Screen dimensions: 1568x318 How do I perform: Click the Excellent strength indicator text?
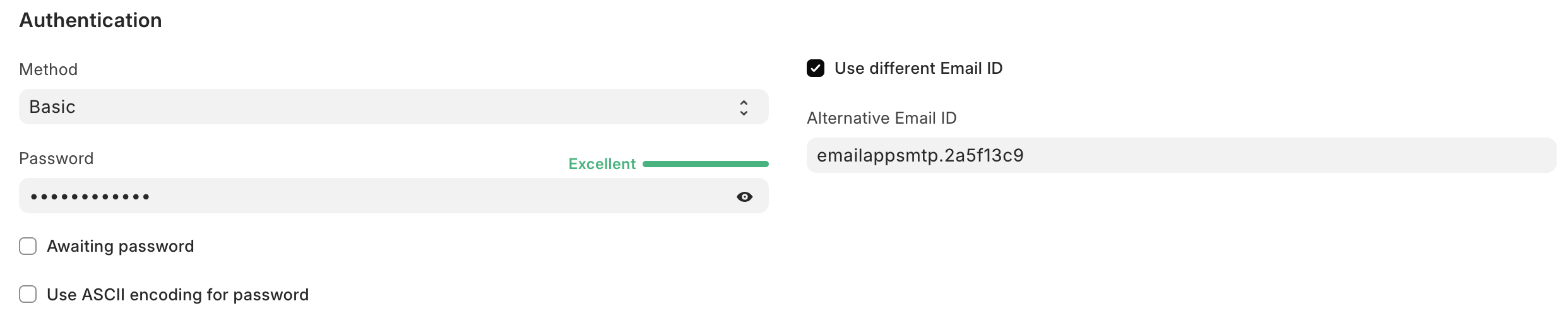pyautogui.click(x=602, y=164)
